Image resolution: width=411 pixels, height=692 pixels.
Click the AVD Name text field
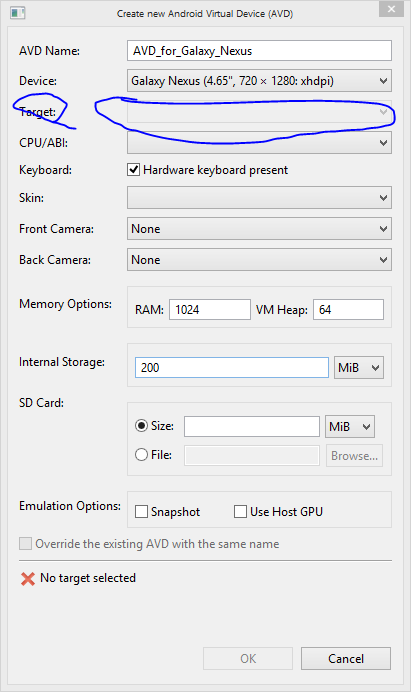(x=259, y=51)
